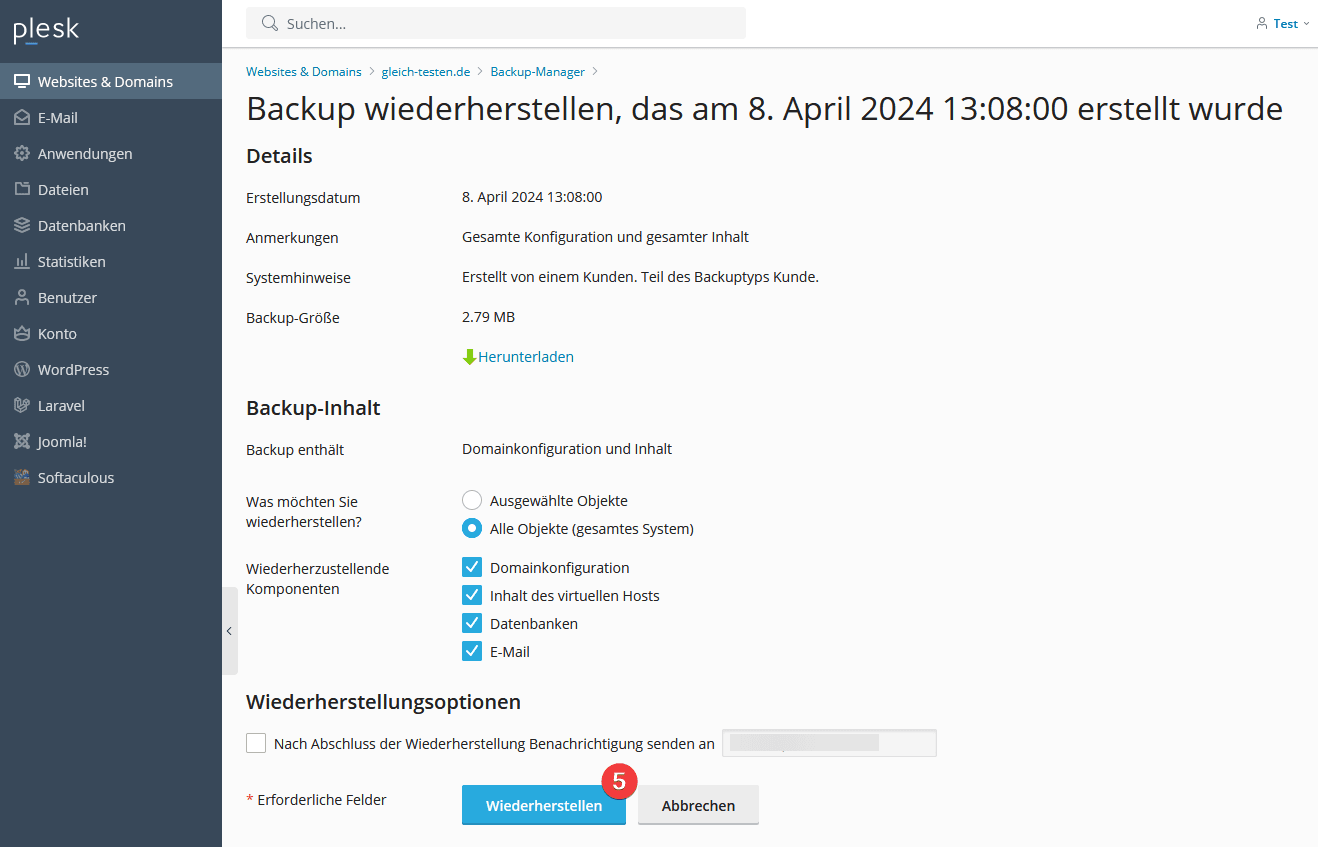Click the Dateien folder icon
Viewport: 1318px width, 847px height.
(x=22, y=190)
